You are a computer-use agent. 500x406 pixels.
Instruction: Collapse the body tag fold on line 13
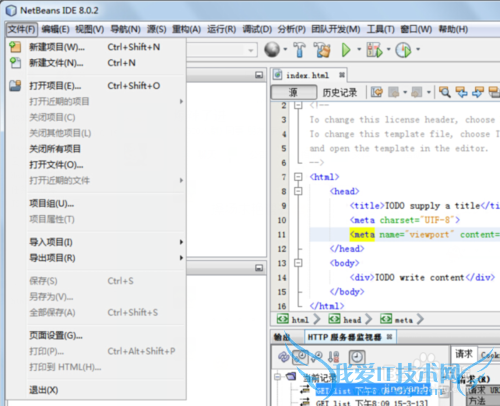pos(298,263)
